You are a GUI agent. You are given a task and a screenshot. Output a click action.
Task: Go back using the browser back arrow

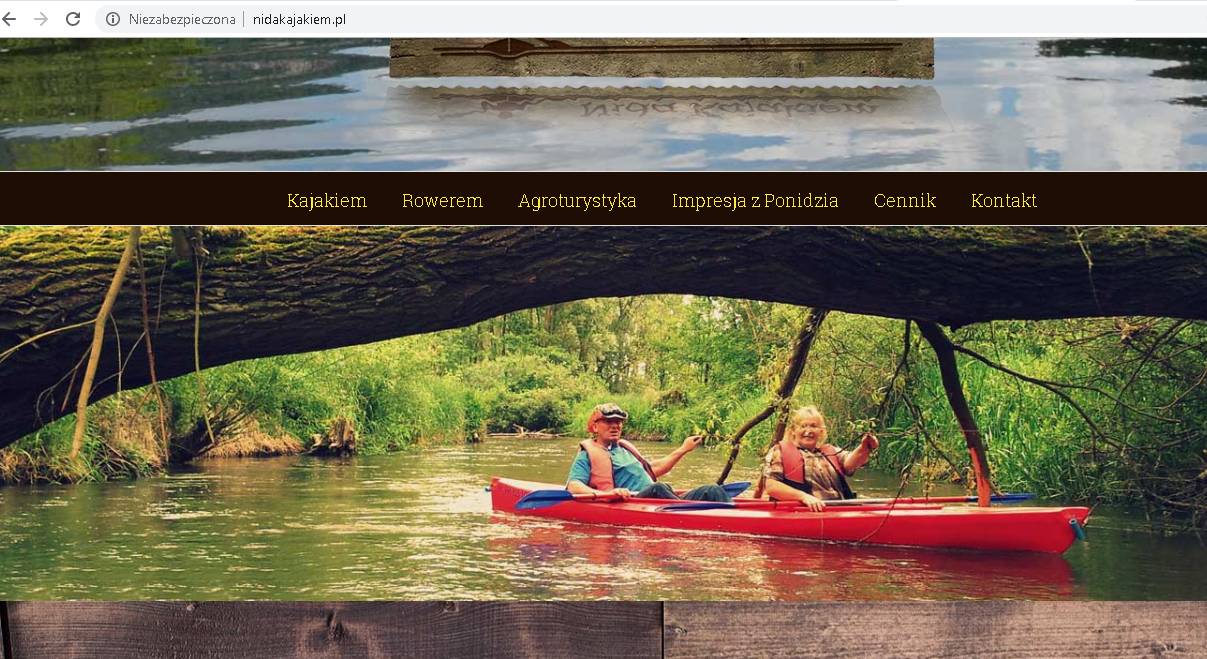click(10, 19)
